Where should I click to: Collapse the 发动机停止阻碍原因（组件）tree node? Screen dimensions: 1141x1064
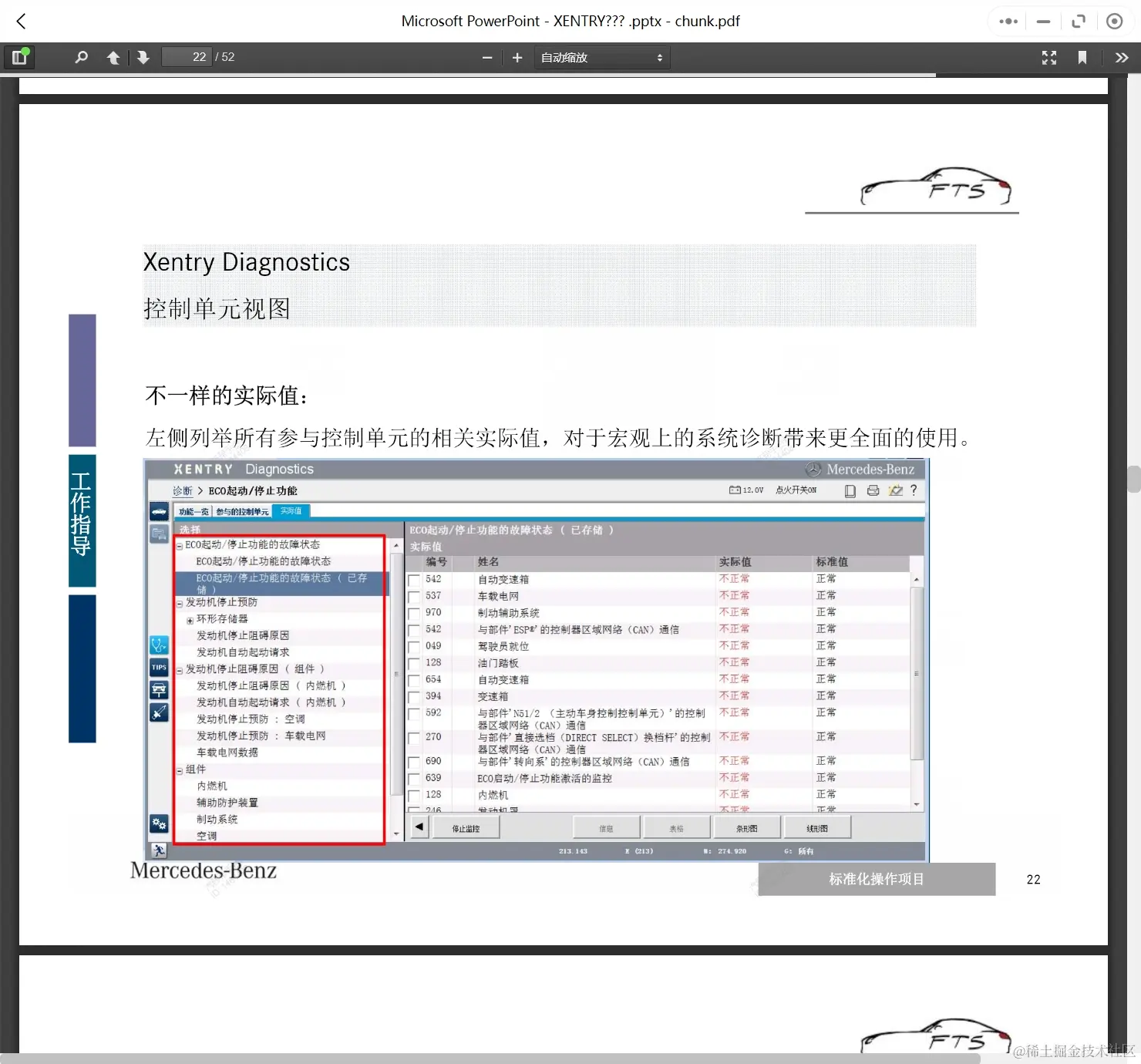[x=180, y=671]
